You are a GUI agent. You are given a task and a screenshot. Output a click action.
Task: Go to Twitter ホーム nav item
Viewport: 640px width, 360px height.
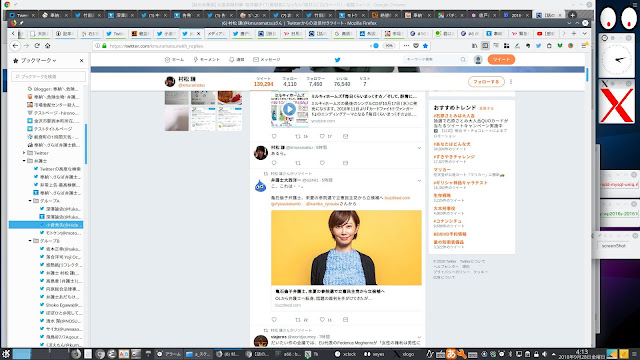pos(174,60)
